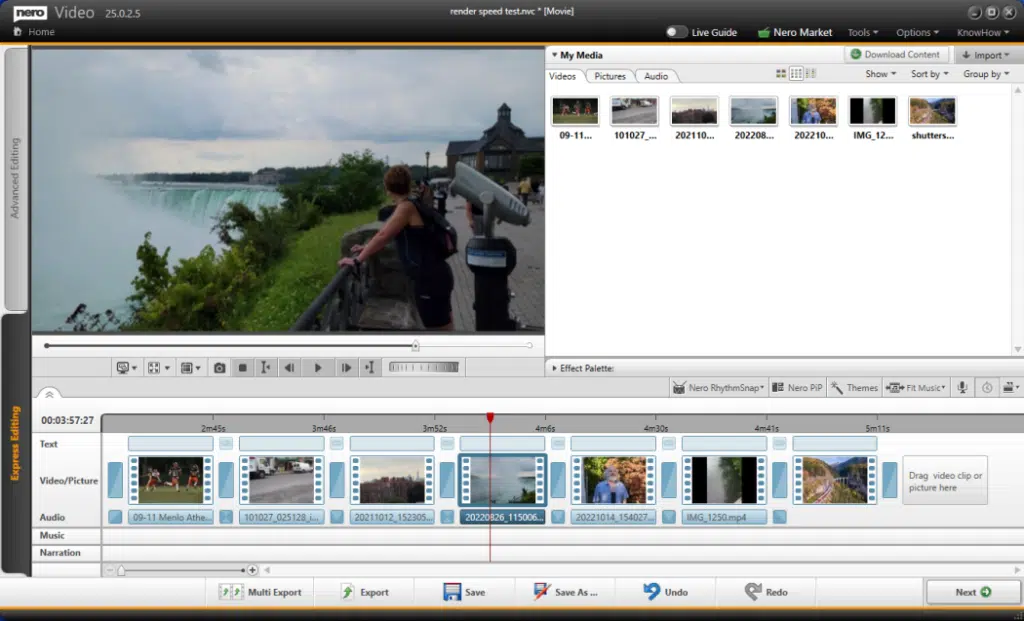Click the timeline zoom slider handle
Image resolution: width=1024 pixels, height=621 pixels.
[x=121, y=571]
